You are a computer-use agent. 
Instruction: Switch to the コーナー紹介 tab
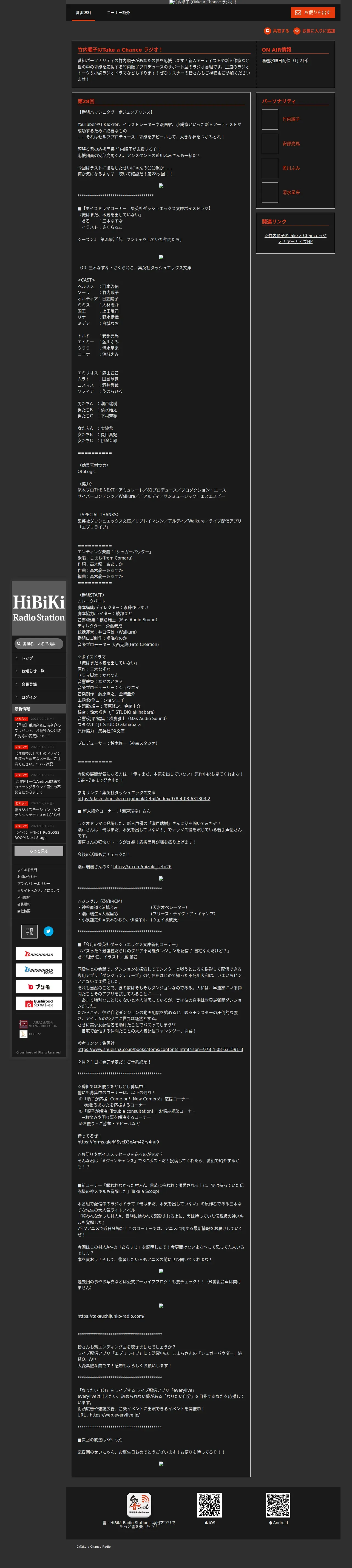118,13
